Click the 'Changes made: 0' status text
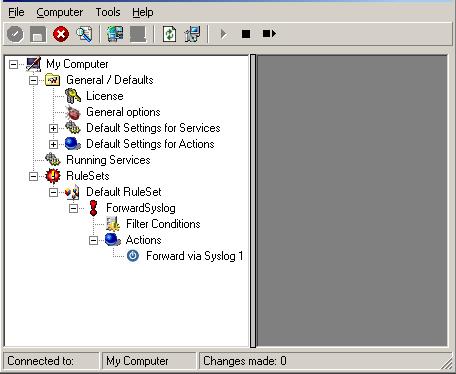The width and height of the screenshot is (456, 374). [245, 361]
